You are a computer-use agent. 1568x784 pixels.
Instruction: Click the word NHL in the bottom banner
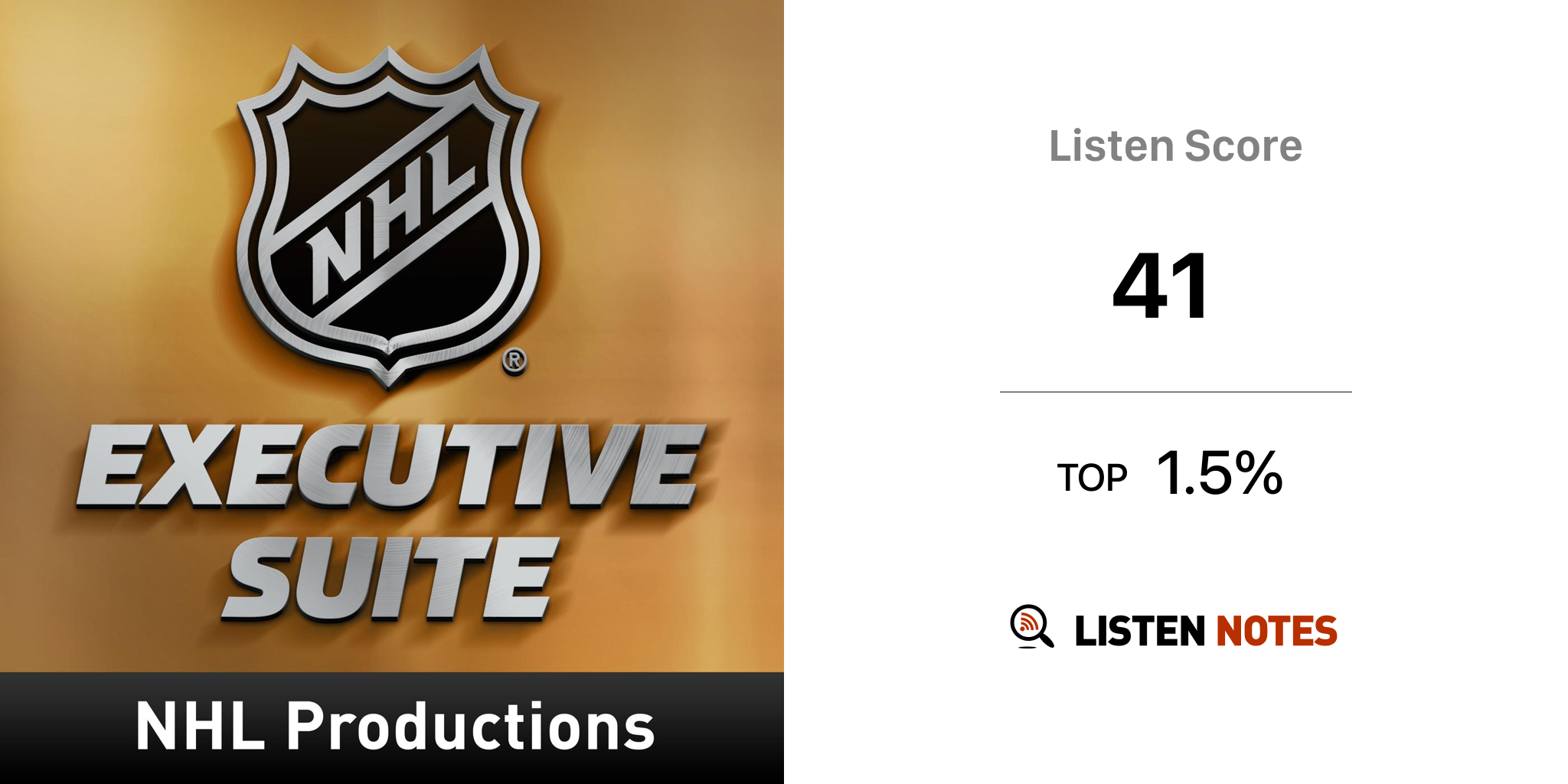(x=200, y=727)
